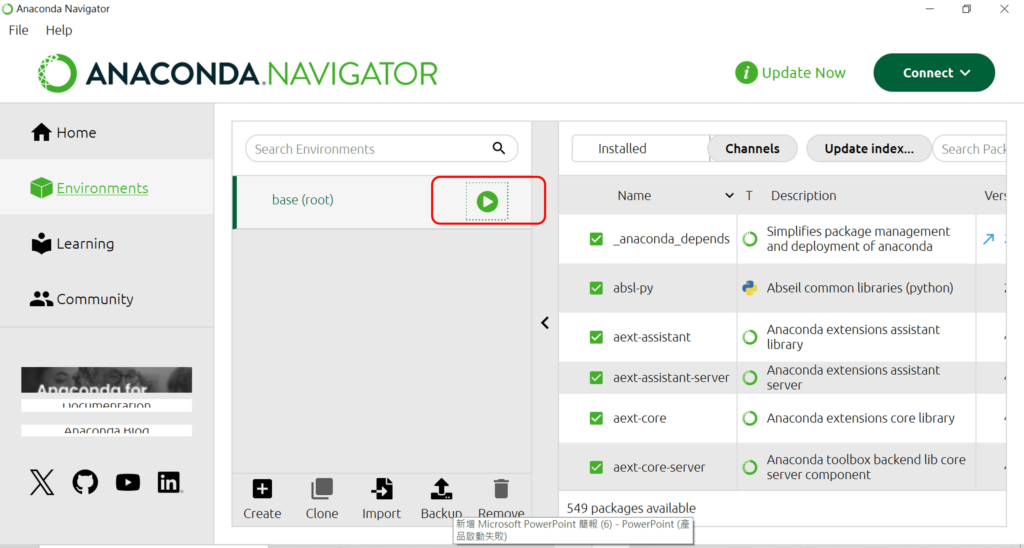Uncheck the absl-py package checkbox

596,288
